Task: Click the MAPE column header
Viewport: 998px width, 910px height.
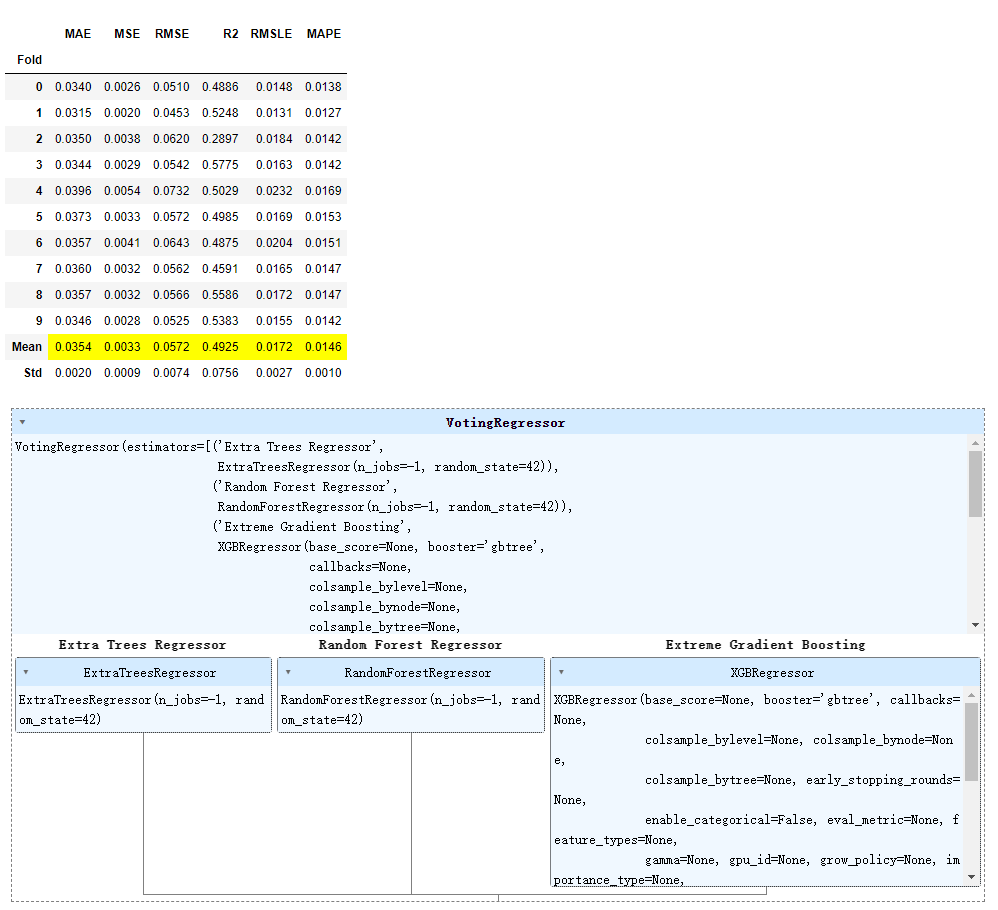Action: [x=324, y=34]
